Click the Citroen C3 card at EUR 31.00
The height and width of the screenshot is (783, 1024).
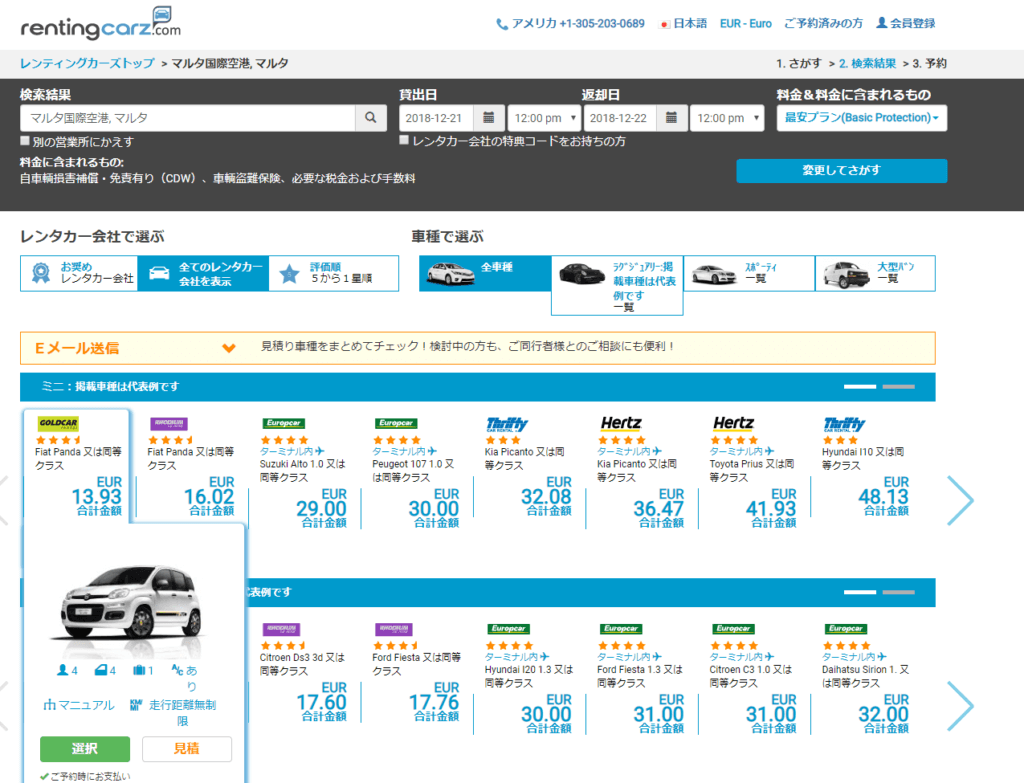754,679
